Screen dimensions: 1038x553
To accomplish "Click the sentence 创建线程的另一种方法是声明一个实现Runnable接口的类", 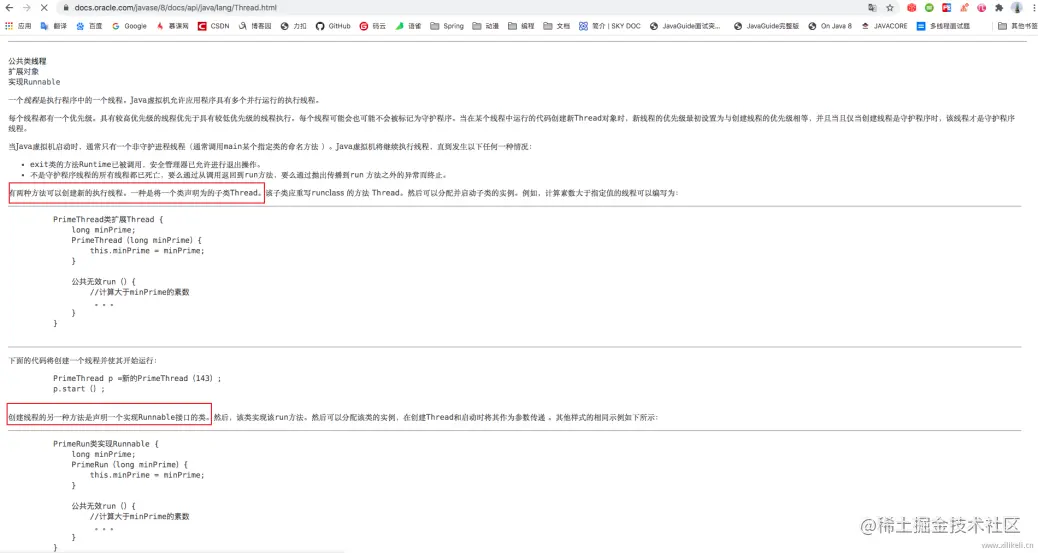I will [109, 417].
